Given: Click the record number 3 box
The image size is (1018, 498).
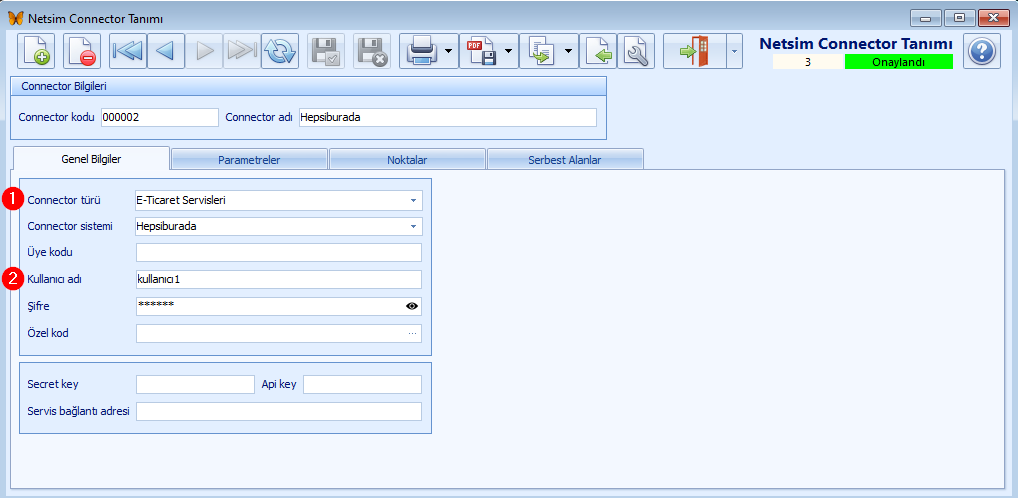Looking at the screenshot, I should [808, 62].
